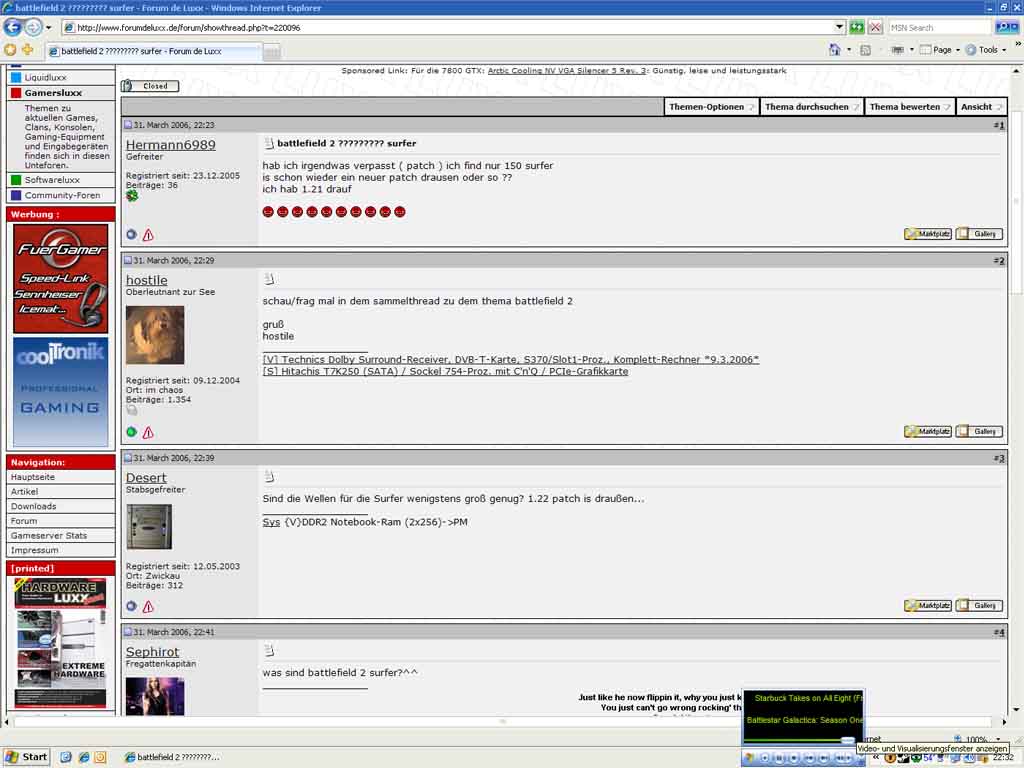Open the Thema bewerten menu
The image size is (1024, 768).
(909, 106)
